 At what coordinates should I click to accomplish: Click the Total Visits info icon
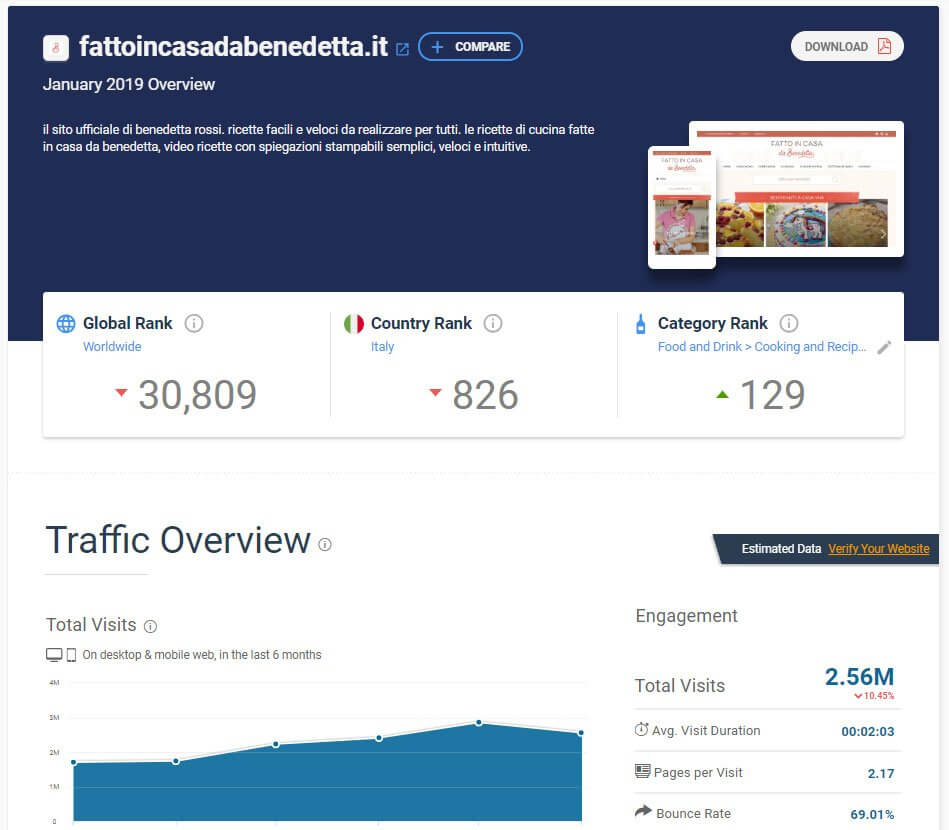(151, 627)
